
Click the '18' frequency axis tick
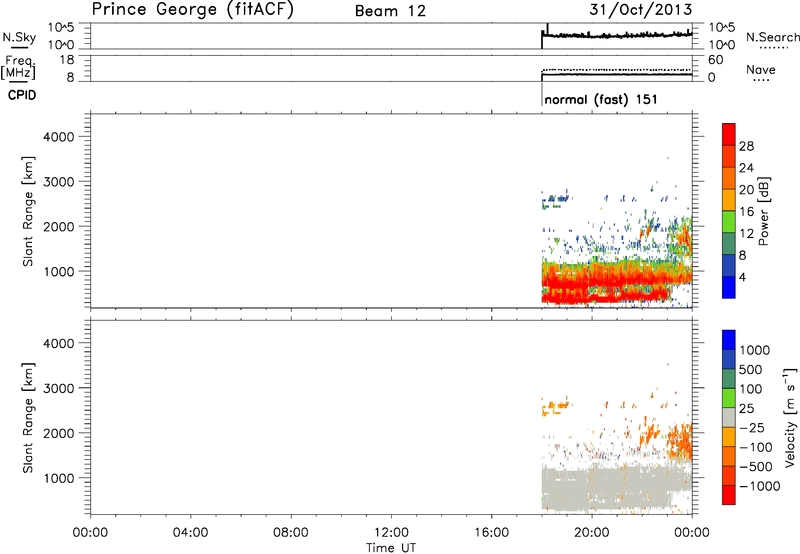(x=67, y=60)
